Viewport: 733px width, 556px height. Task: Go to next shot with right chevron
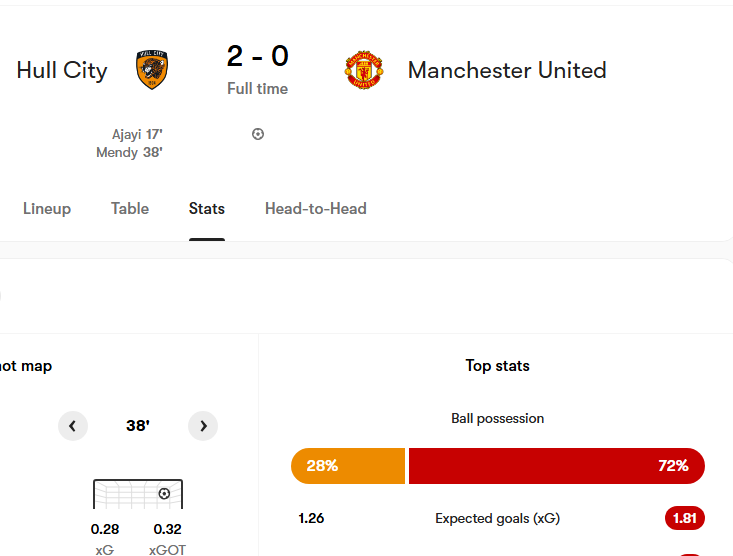(x=203, y=426)
